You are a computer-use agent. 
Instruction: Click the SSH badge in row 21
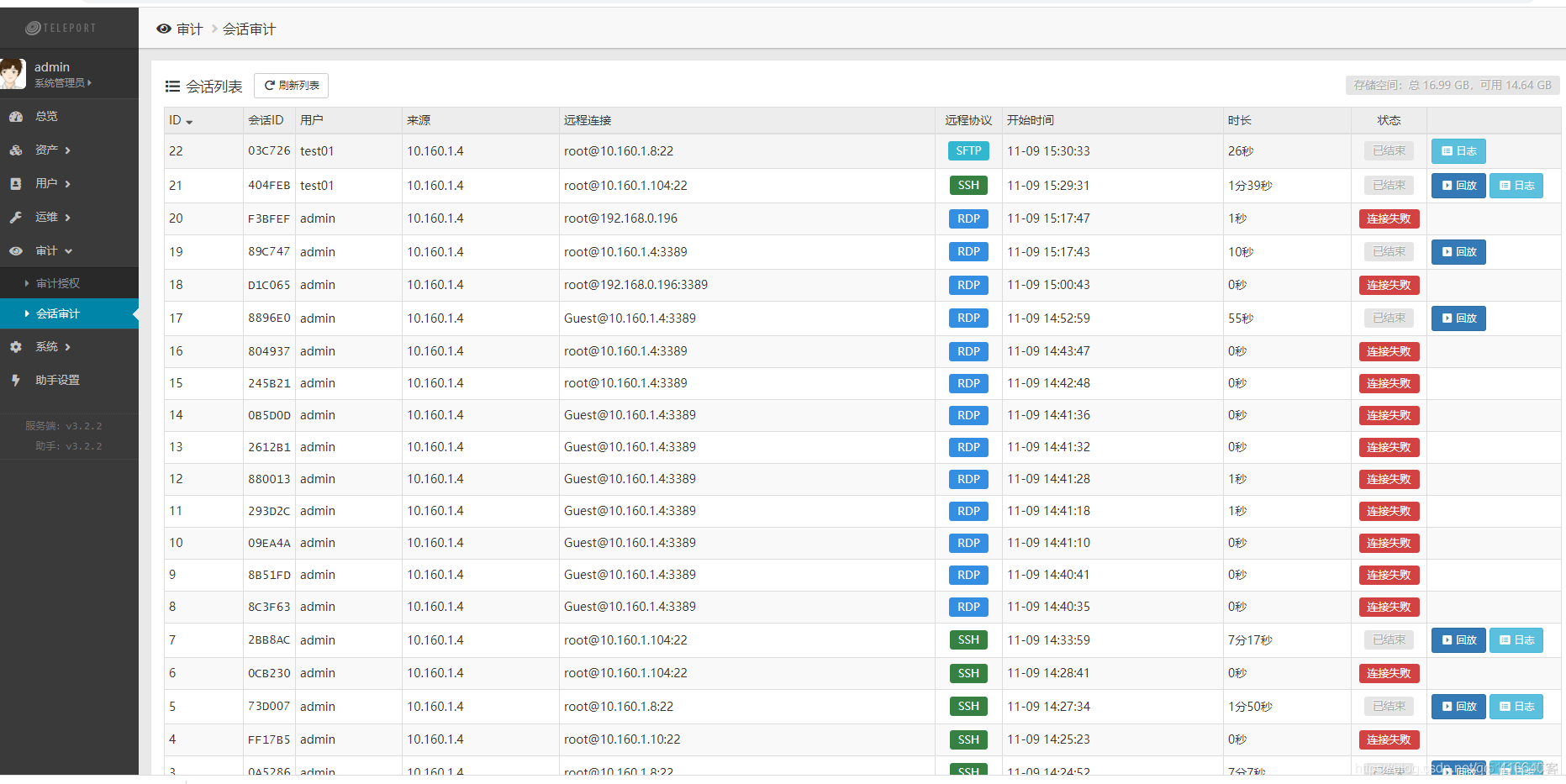(x=968, y=186)
